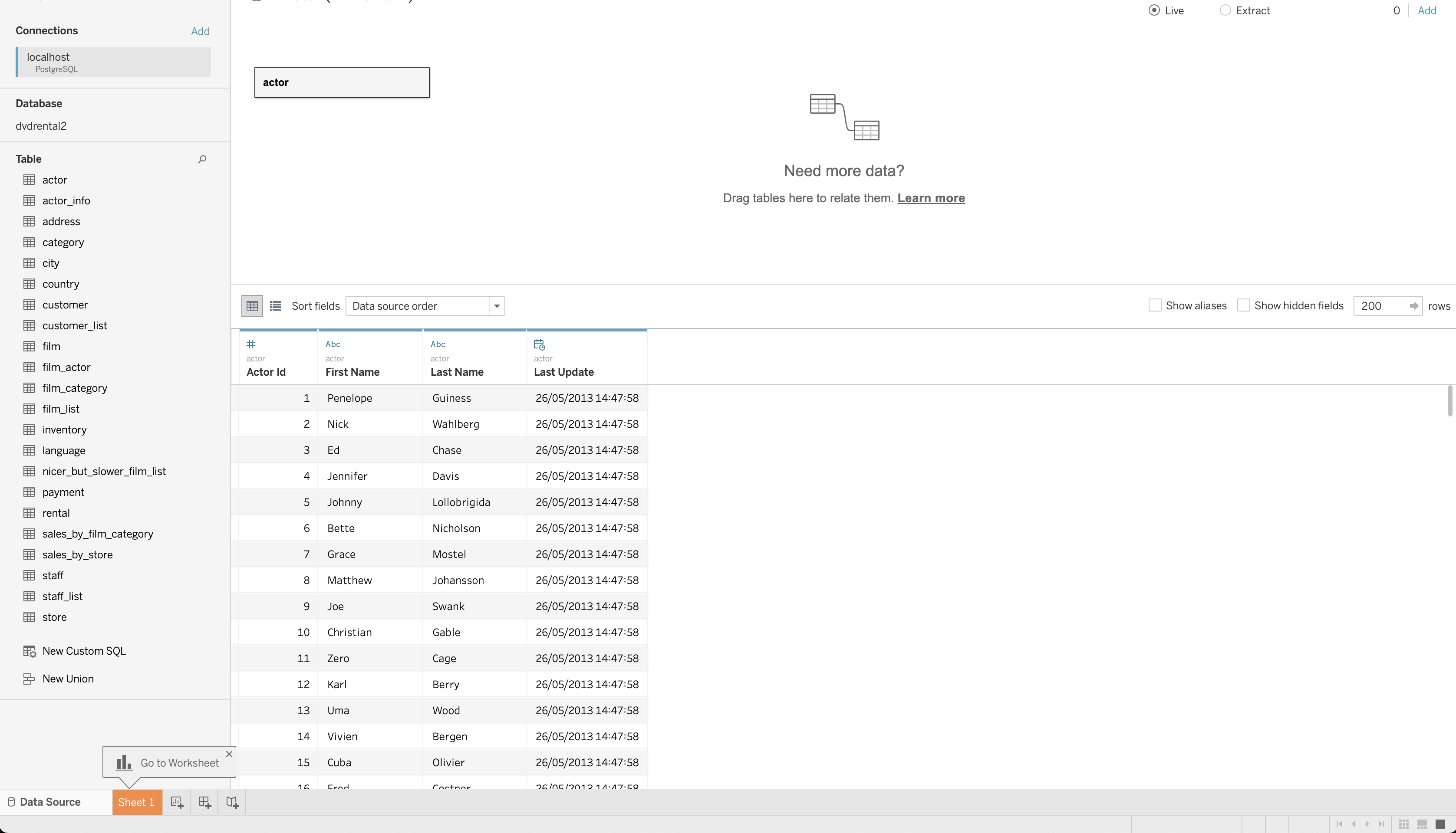Create a new dashboard from the bottom bar
The image size is (1456, 833).
pyautogui.click(x=204, y=801)
